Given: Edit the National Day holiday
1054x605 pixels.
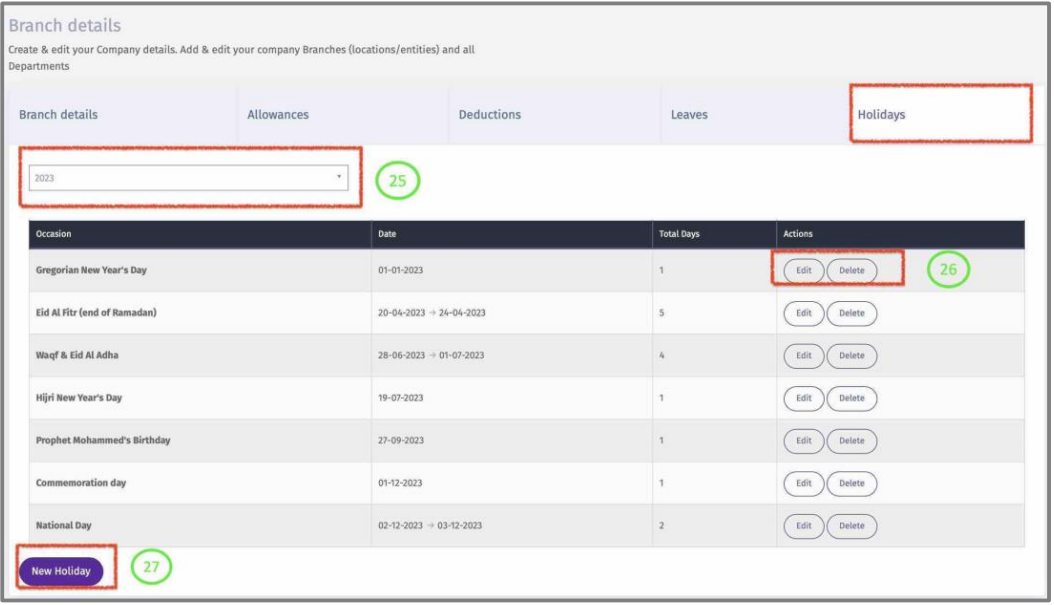Looking at the screenshot, I should [x=803, y=526].
